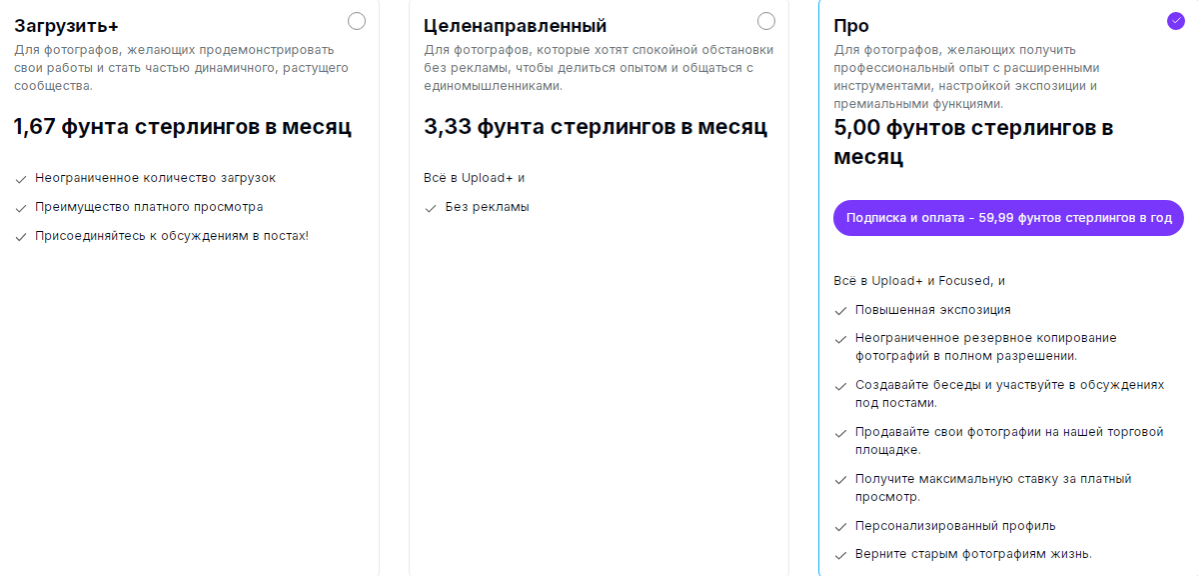Click the subscribe button for 59,99 фунтов

[1008, 218]
